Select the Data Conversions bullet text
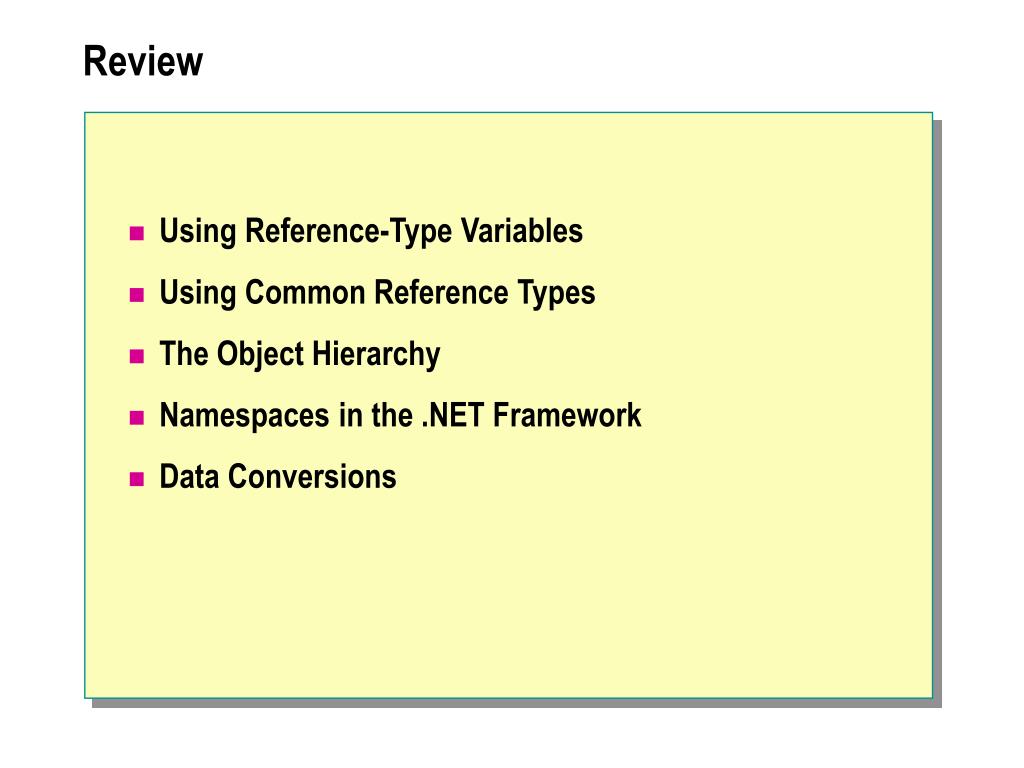The image size is (1024, 768). point(278,477)
